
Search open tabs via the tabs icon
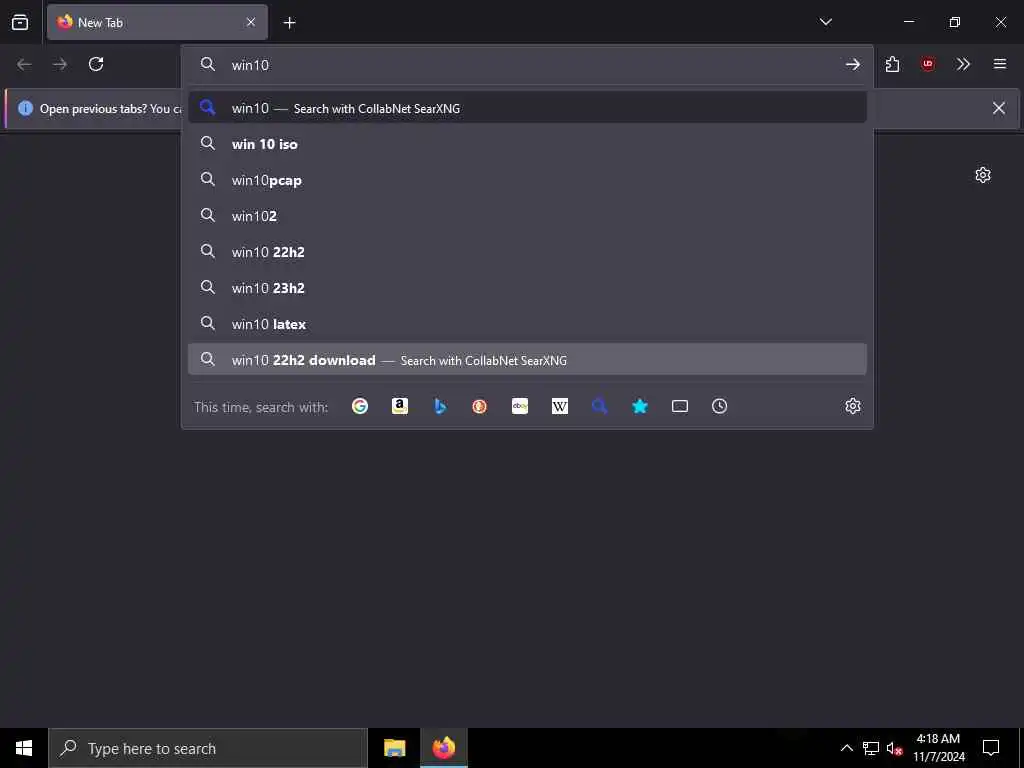tap(680, 406)
